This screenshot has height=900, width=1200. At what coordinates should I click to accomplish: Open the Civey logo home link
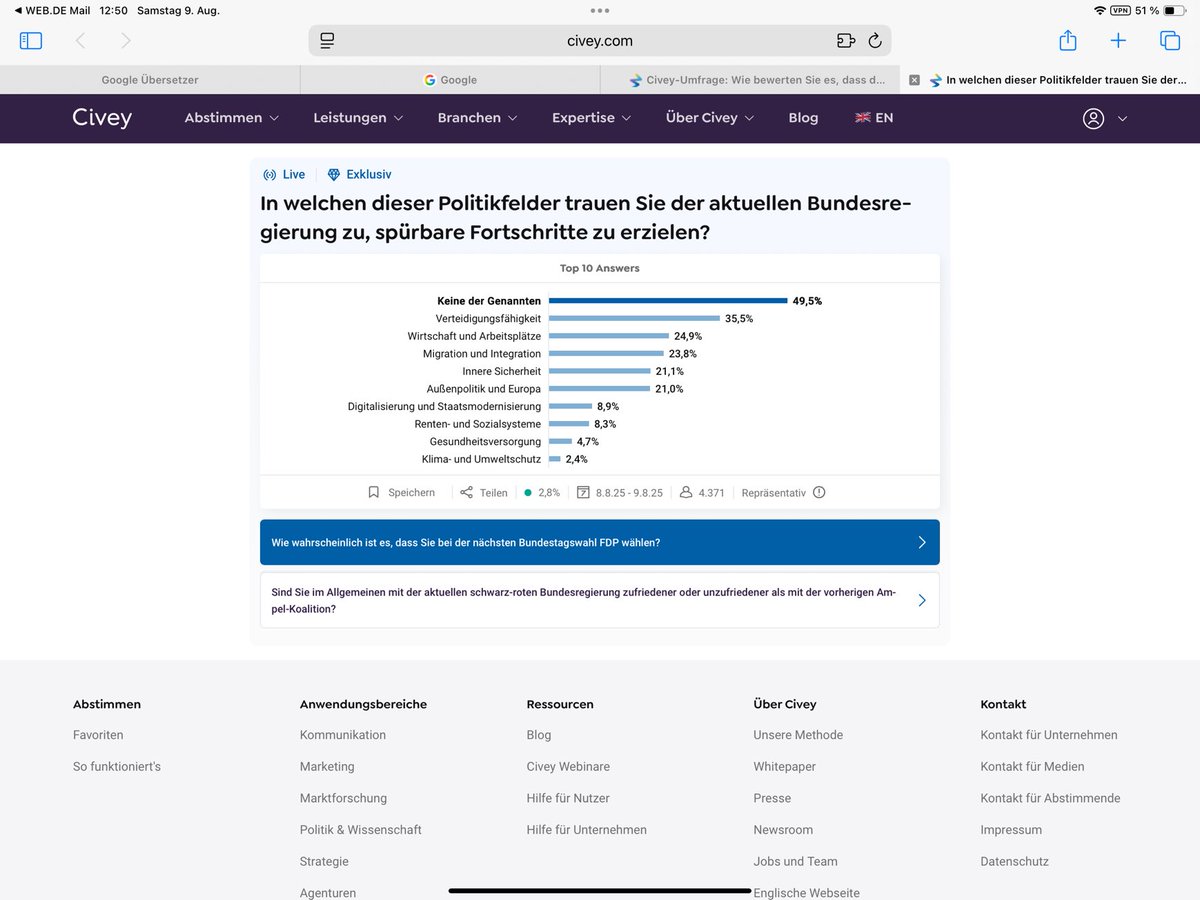(x=102, y=118)
